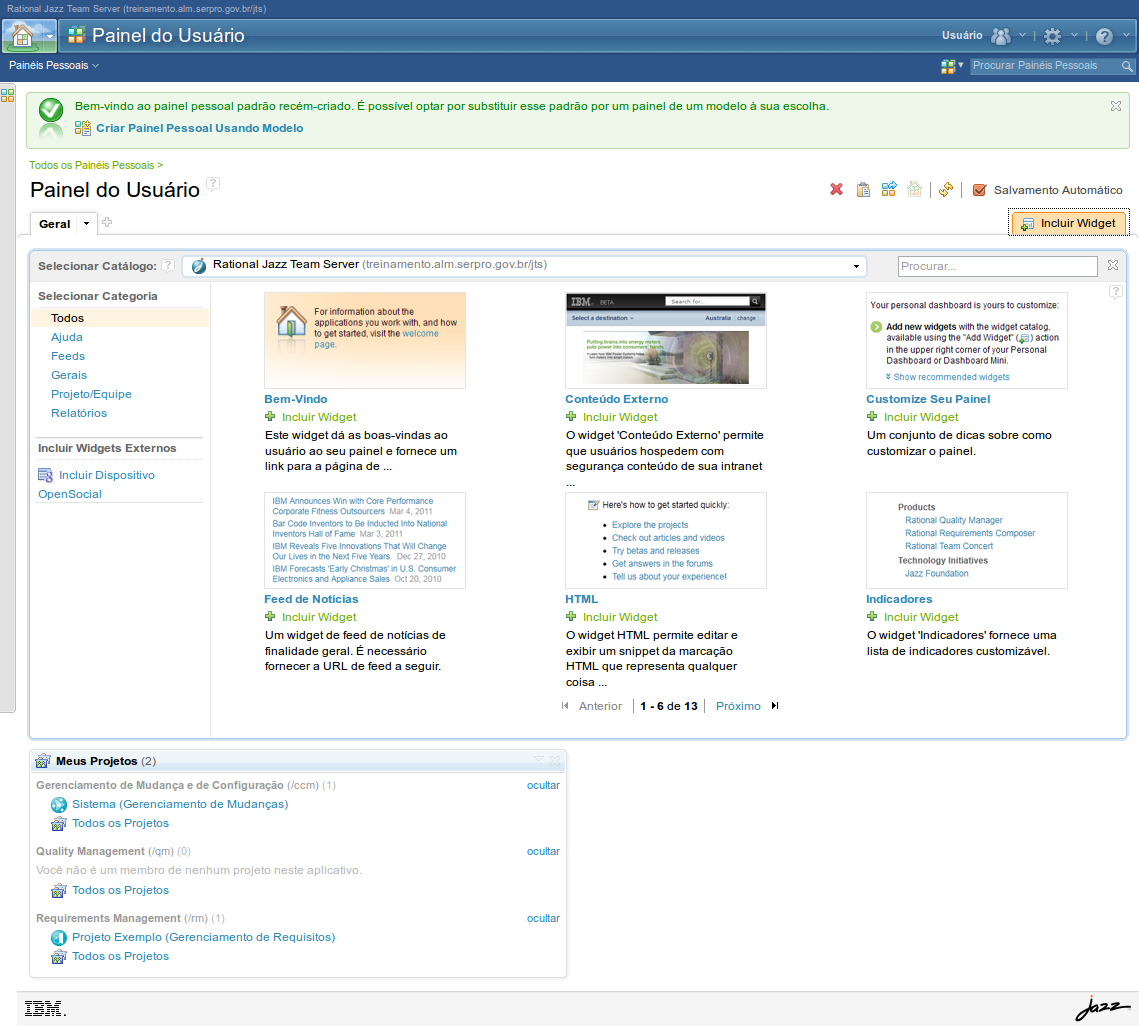Select the Projeto/Equipe category

click(x=92, y=394)
